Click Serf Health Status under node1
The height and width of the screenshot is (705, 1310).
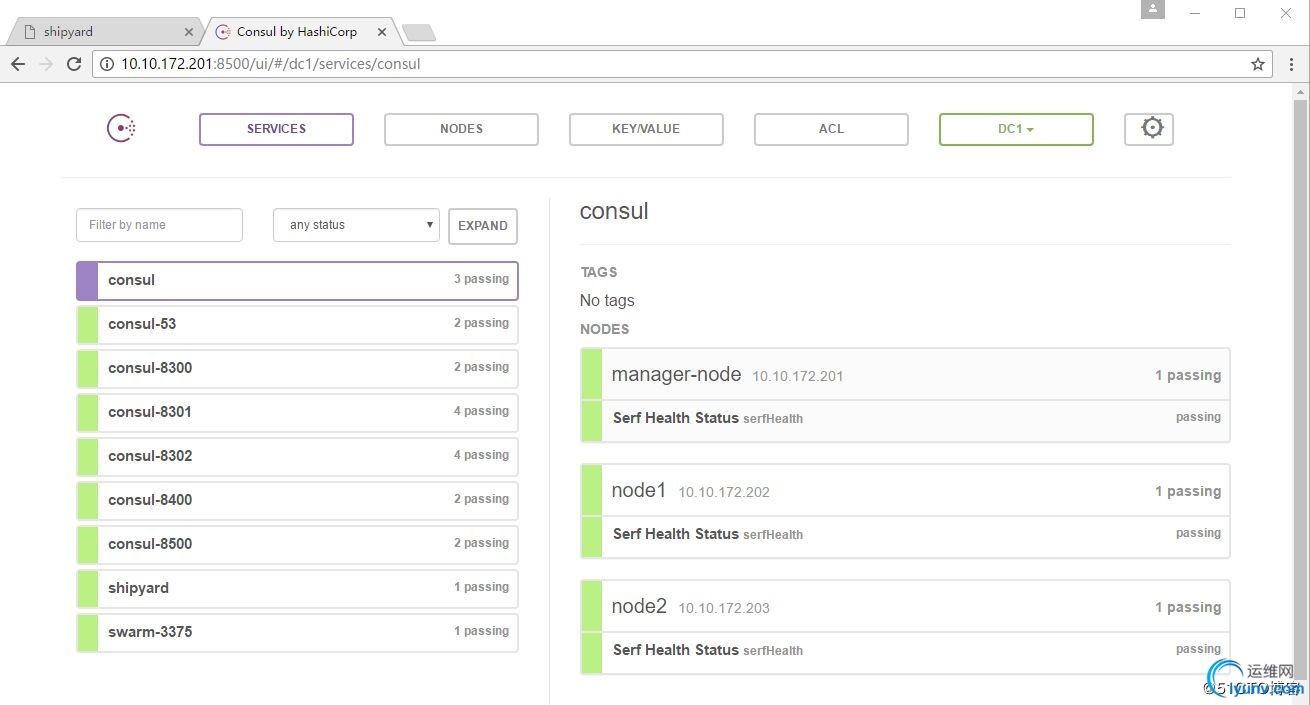pos(676,534)
